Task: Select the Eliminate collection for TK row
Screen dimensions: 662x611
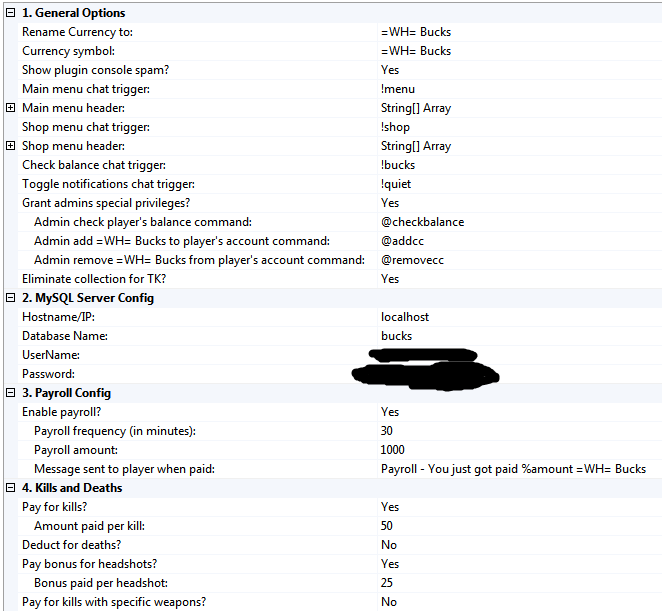Action: pos(94,279)
